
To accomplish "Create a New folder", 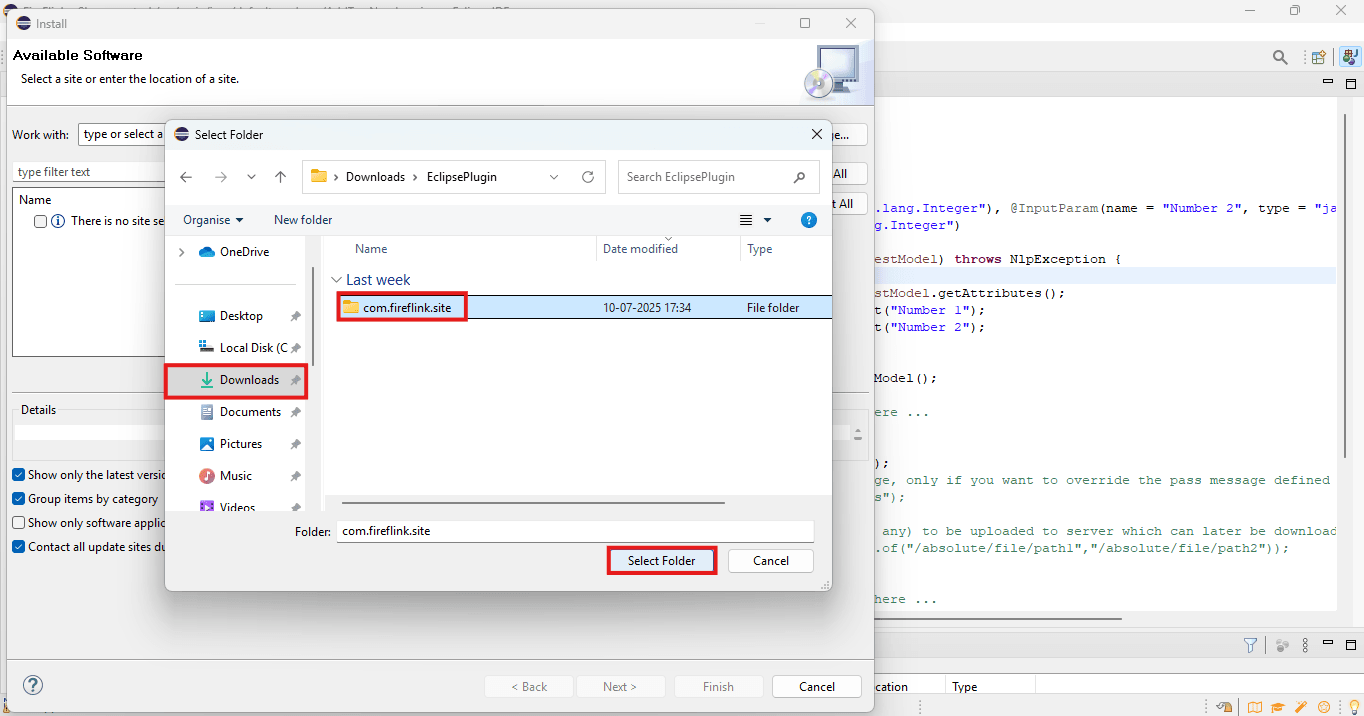I will click(303, 220).
